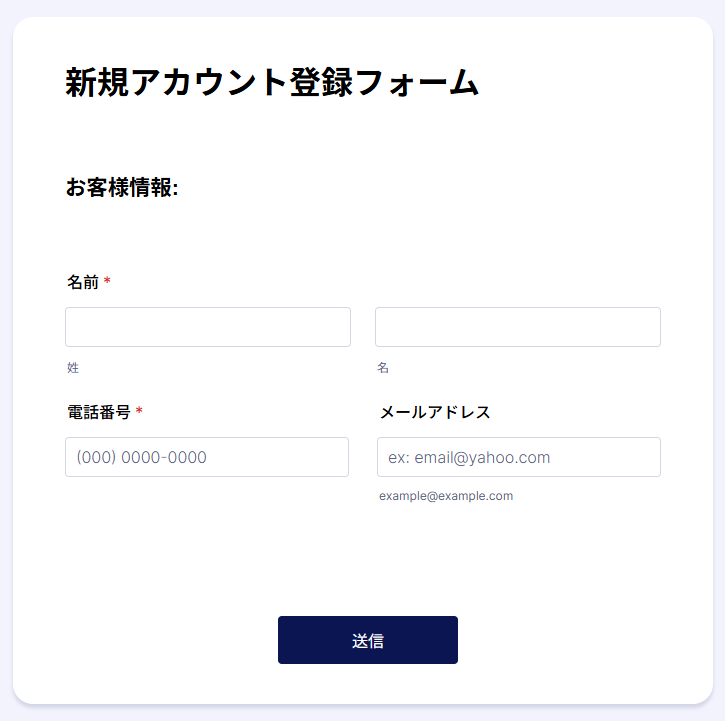Image resolution: width=725 pixels, height=721 pixels.
Task: Click the メールアドレス field label
Action: 435,412
